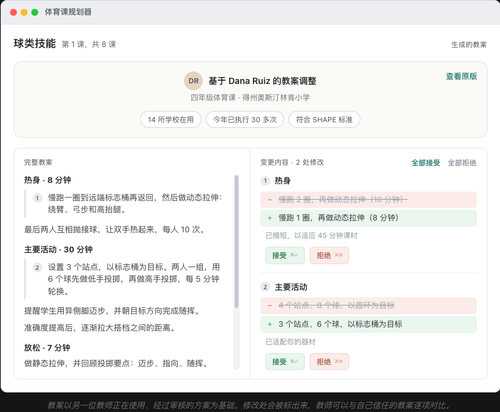
Task: Click the 今年已执行 30 多次 tag
Action: [x=245, y=119]
